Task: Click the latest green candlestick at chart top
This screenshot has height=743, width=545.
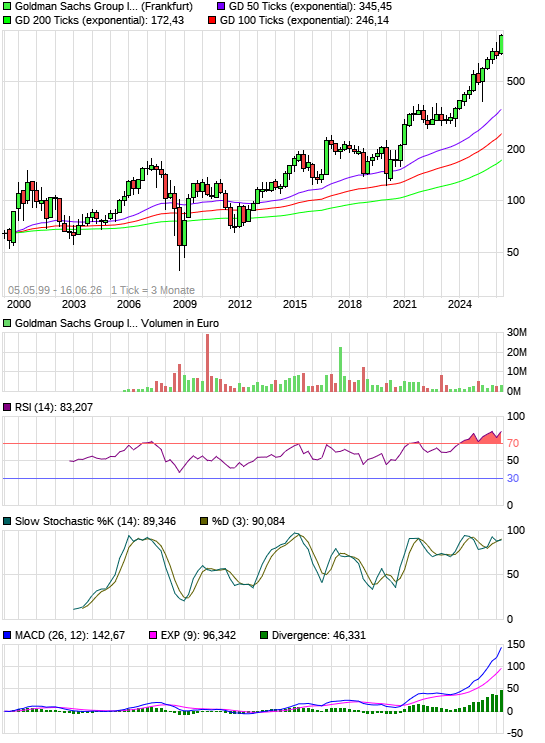Action: coord(501,44)
